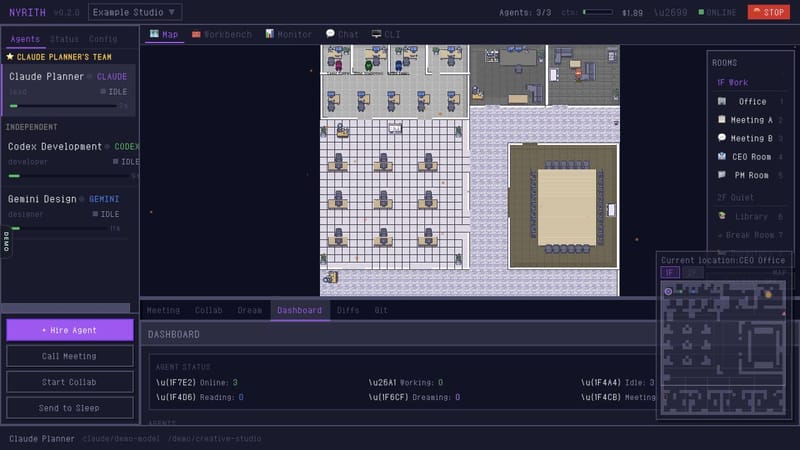Open the Git bottom tab
The height and width of the screenshot is (450, 800).
click(x=381, y=310)
